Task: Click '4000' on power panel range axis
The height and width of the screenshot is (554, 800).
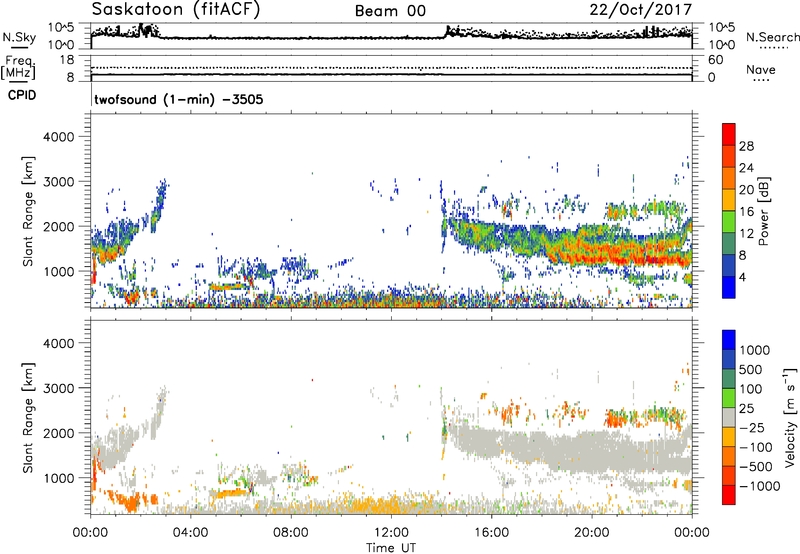Action: [x=59, y=137]
